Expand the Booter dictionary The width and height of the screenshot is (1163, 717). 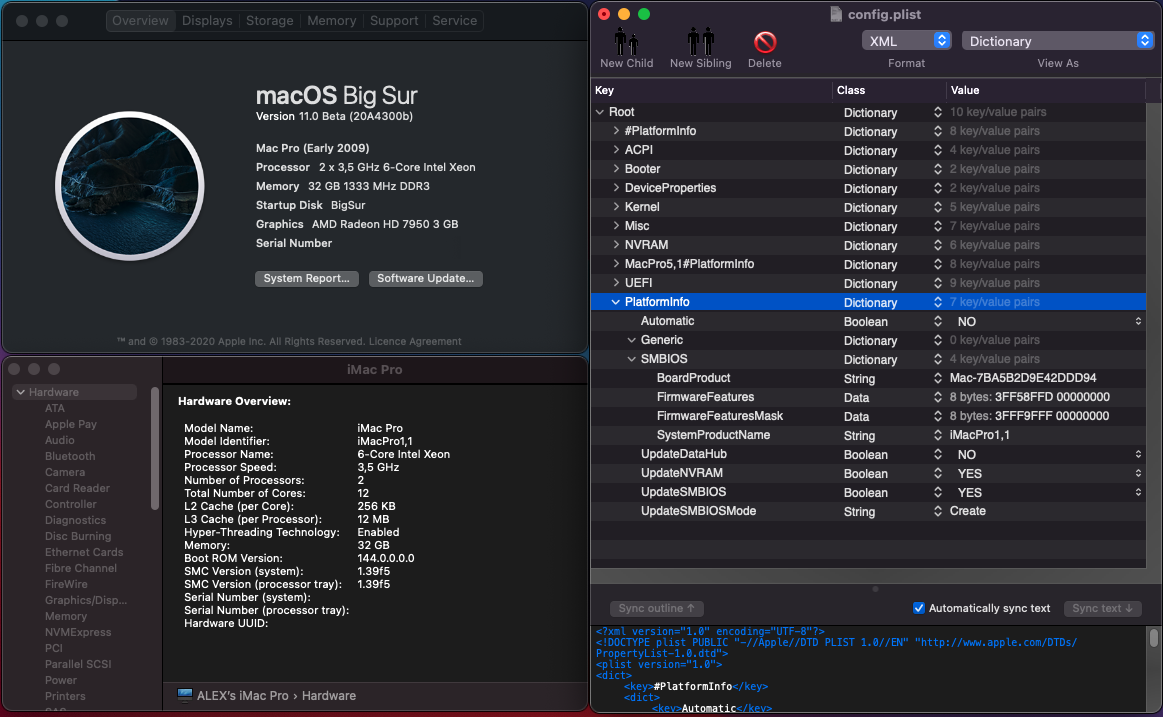click(616, 169)
